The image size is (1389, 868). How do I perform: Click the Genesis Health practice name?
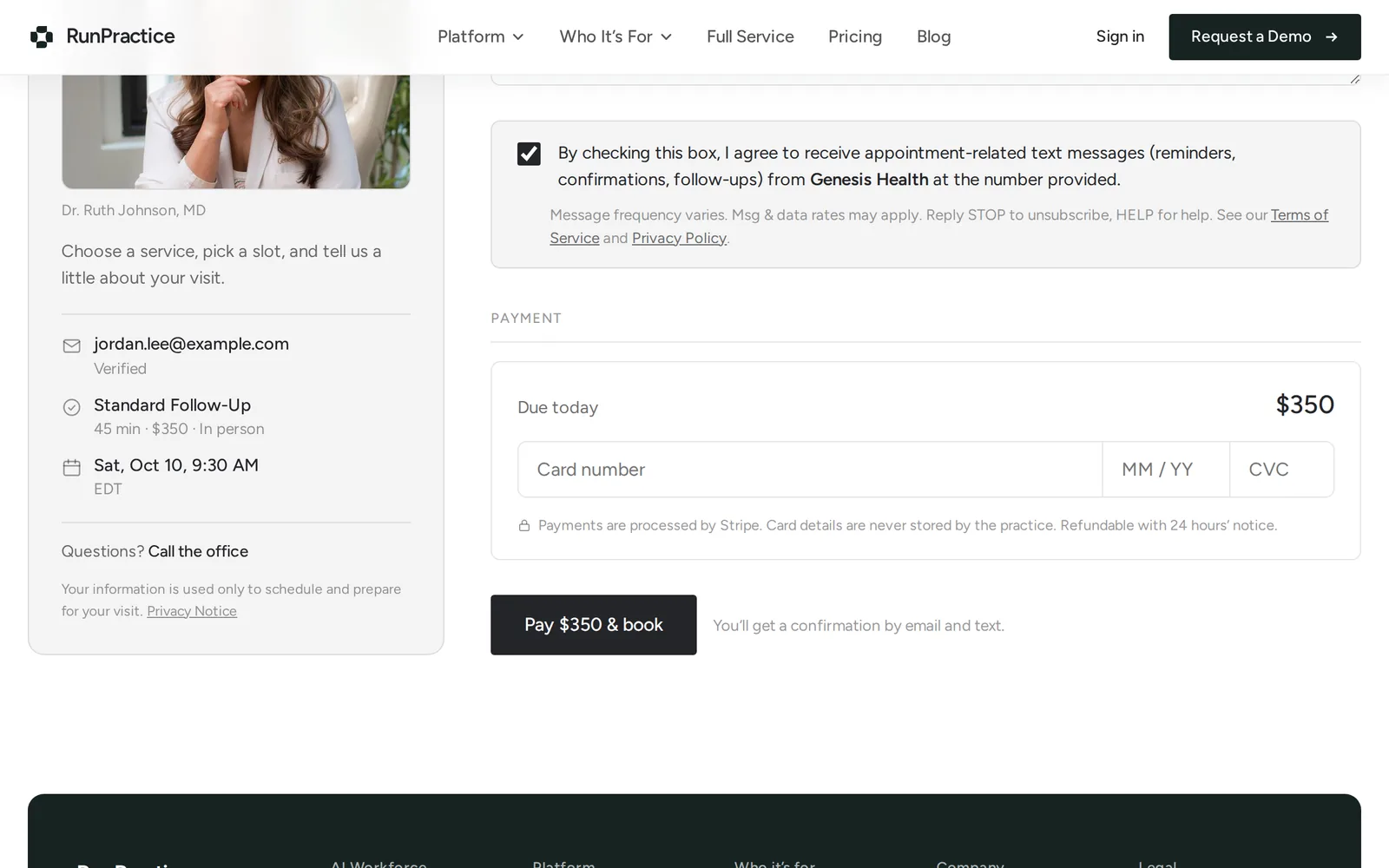coord(869,180)
